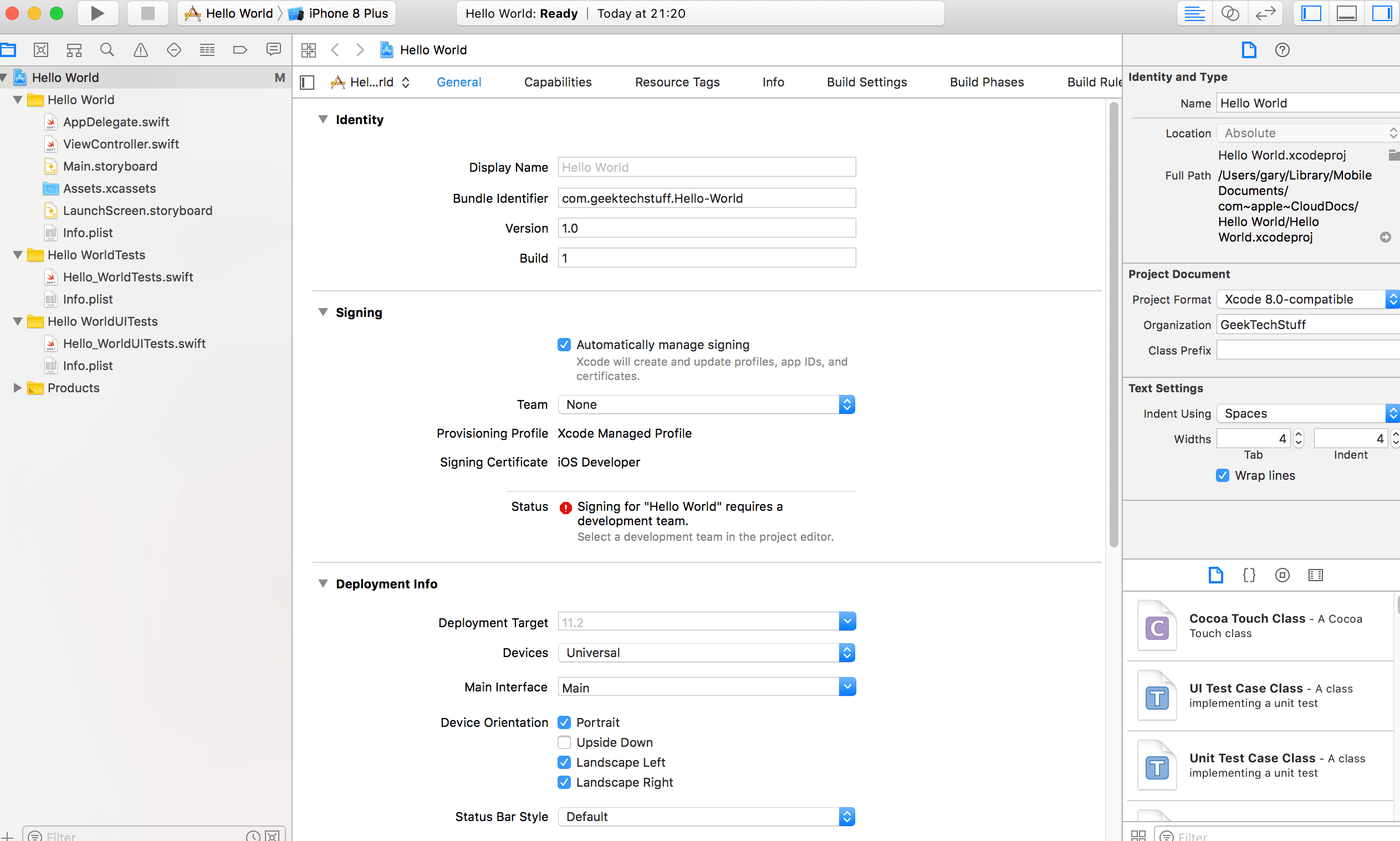Open the Version editor
The image size is (1400, 841).
point(1265,13)
